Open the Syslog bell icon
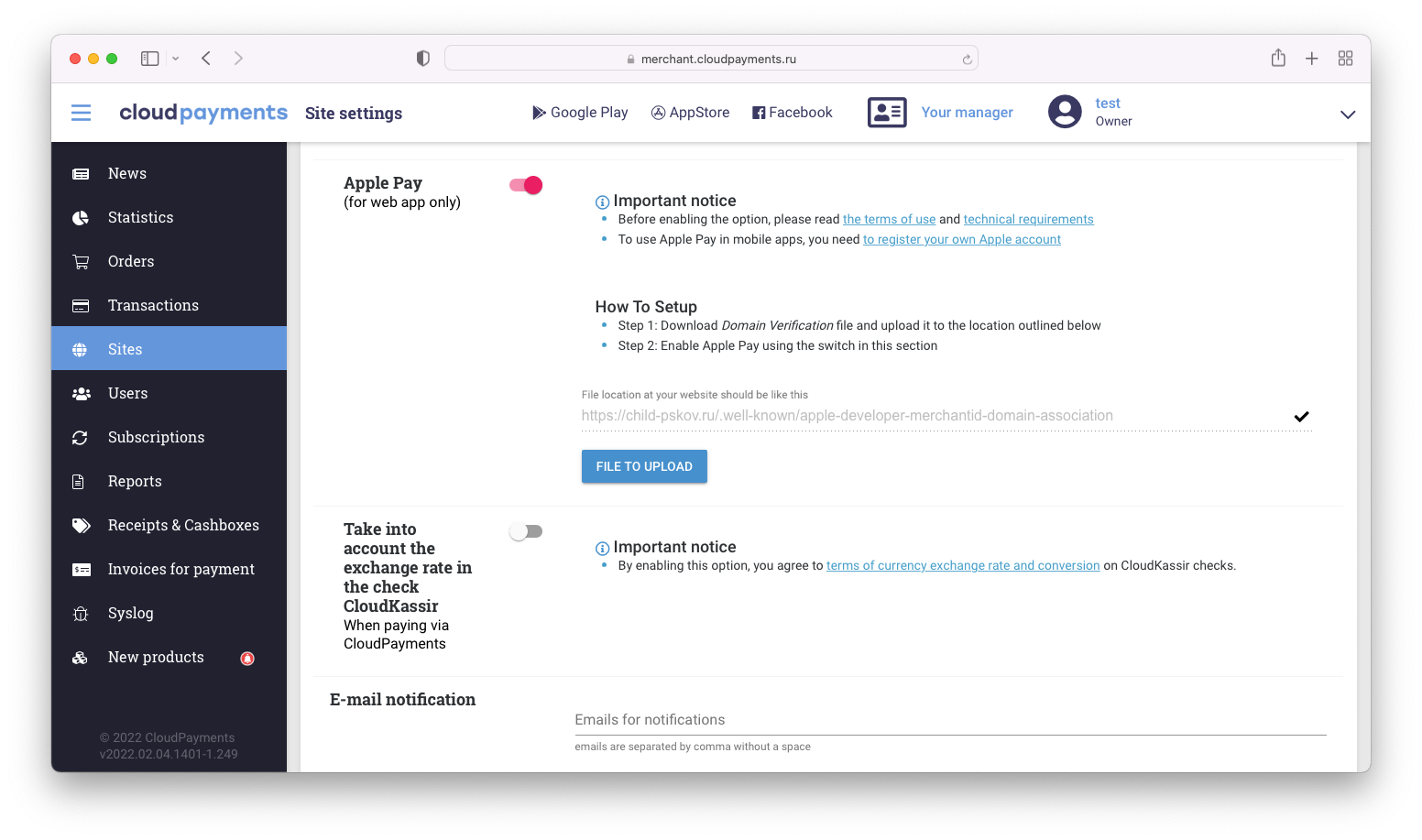The height and width of the screenshot is (840, 1422). coord(81,613)
